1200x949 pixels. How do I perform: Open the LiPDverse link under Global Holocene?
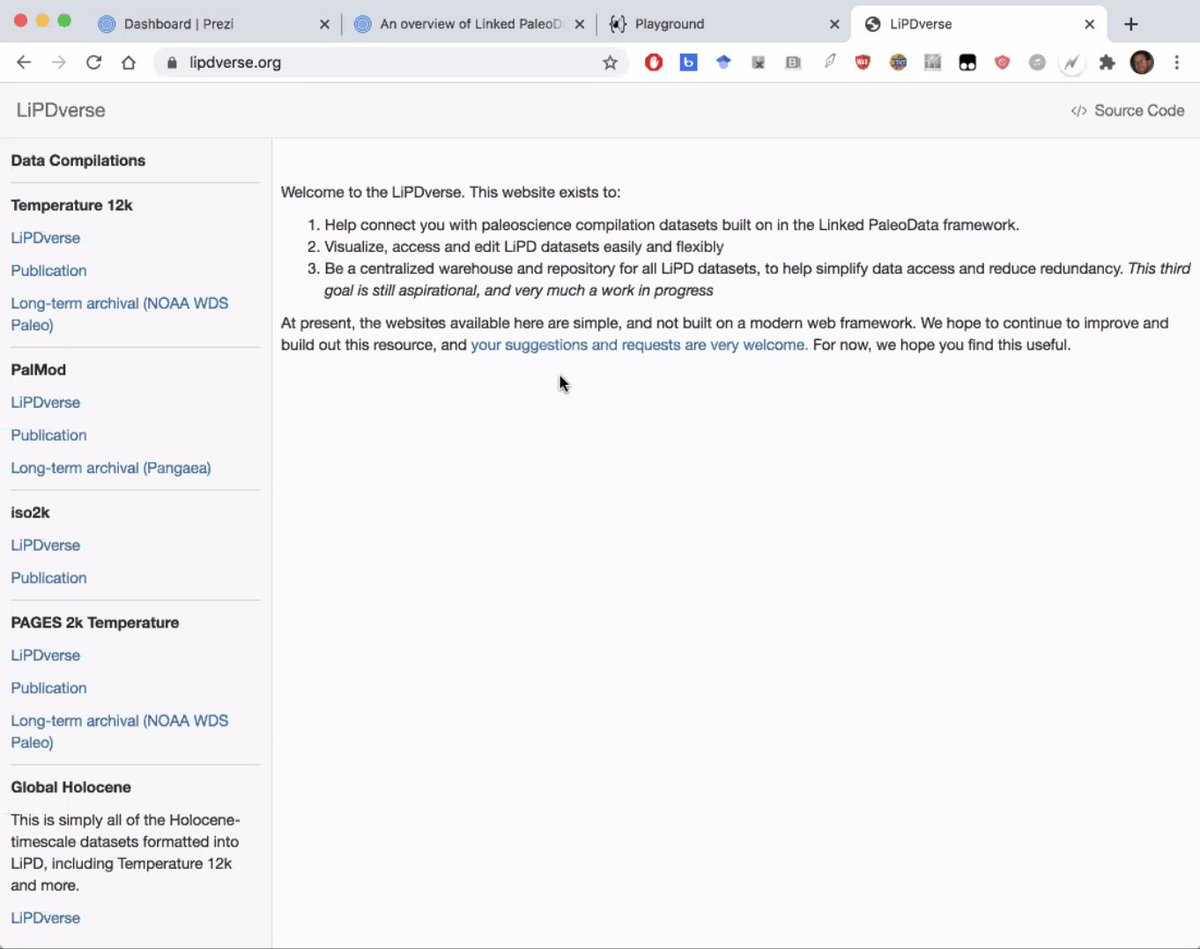point(45,918)
